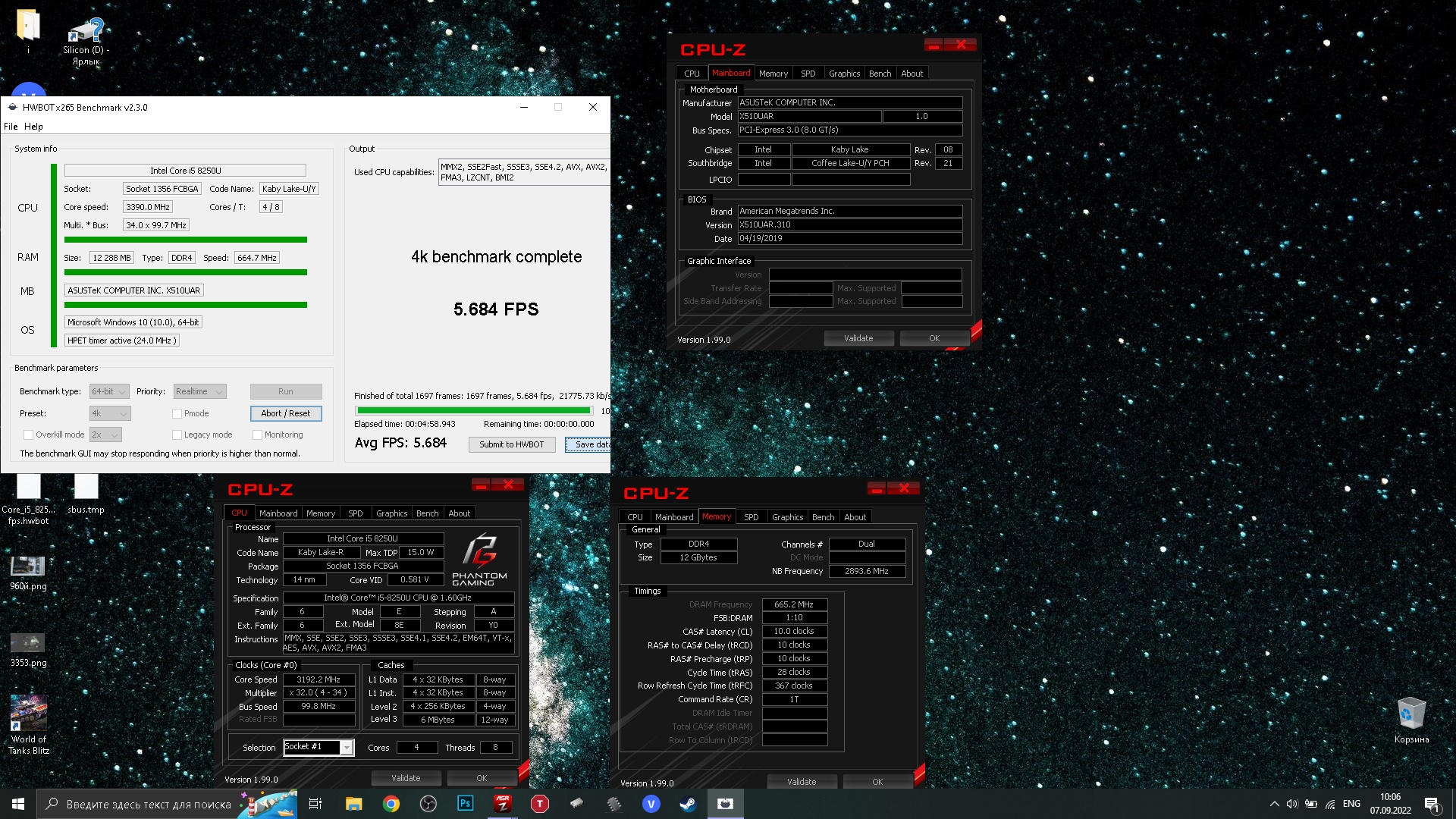Click the Core Speed 3192.2 MHz value

(318, 679)
